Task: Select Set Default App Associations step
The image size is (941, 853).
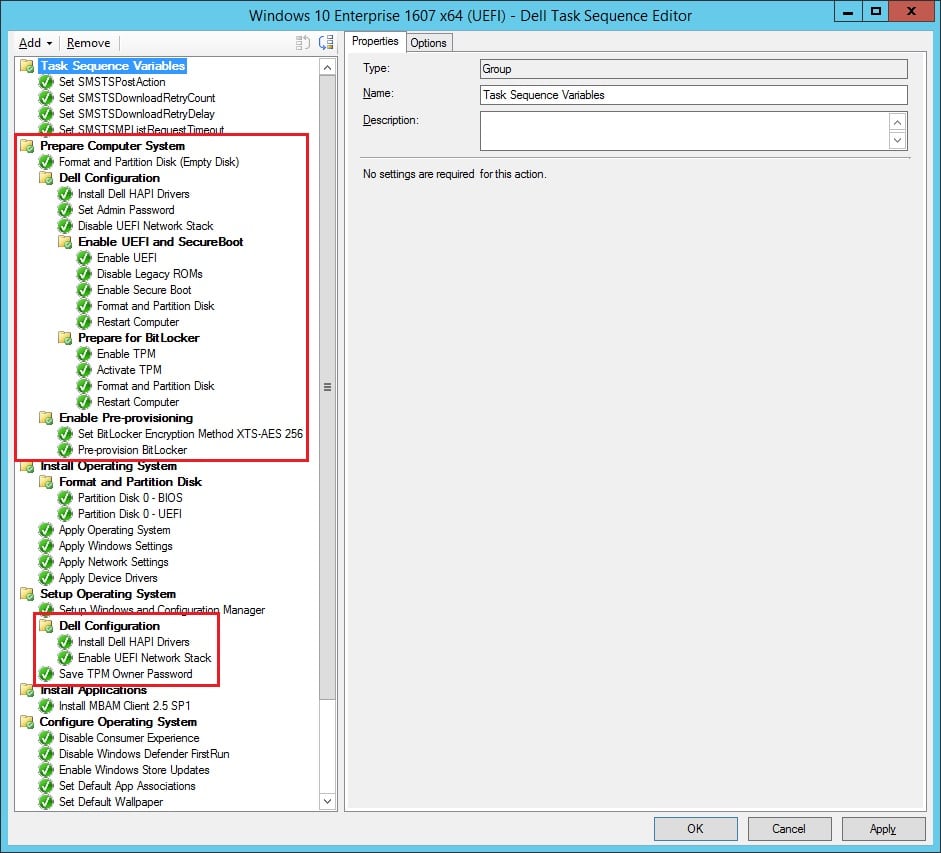Action: point(127,786)
